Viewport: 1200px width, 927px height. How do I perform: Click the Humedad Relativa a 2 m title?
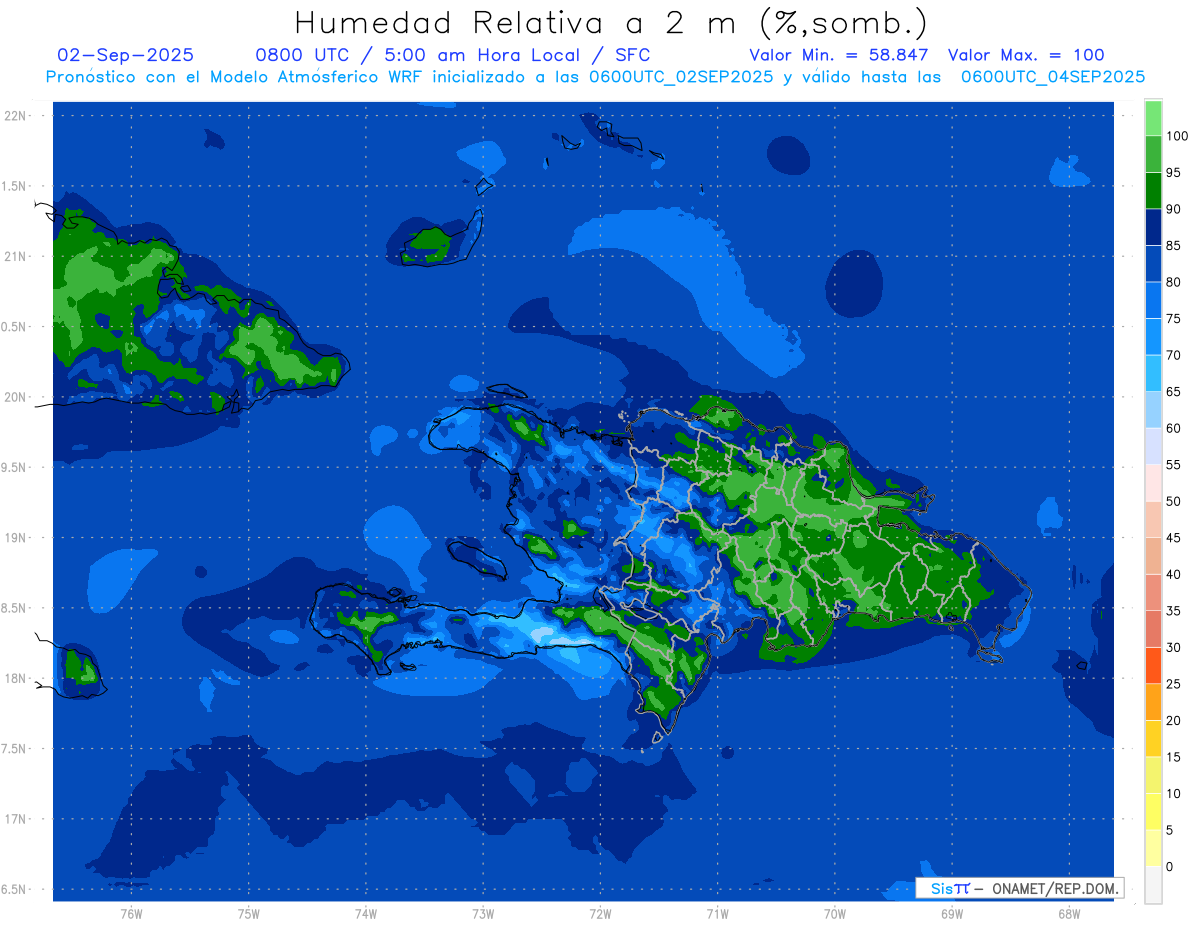[611, 22]
